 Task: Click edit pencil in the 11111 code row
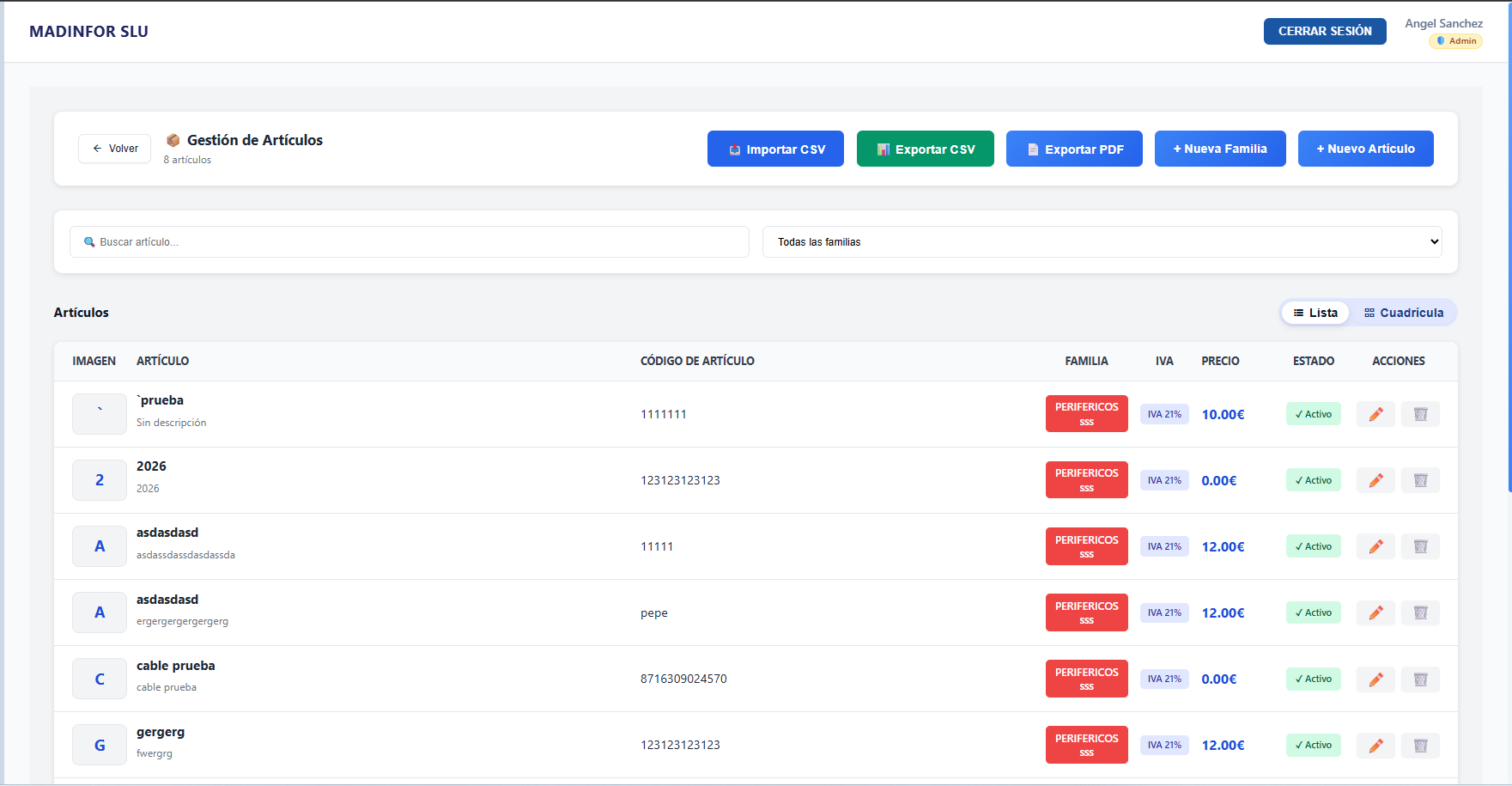click(x=1375, y=546)
